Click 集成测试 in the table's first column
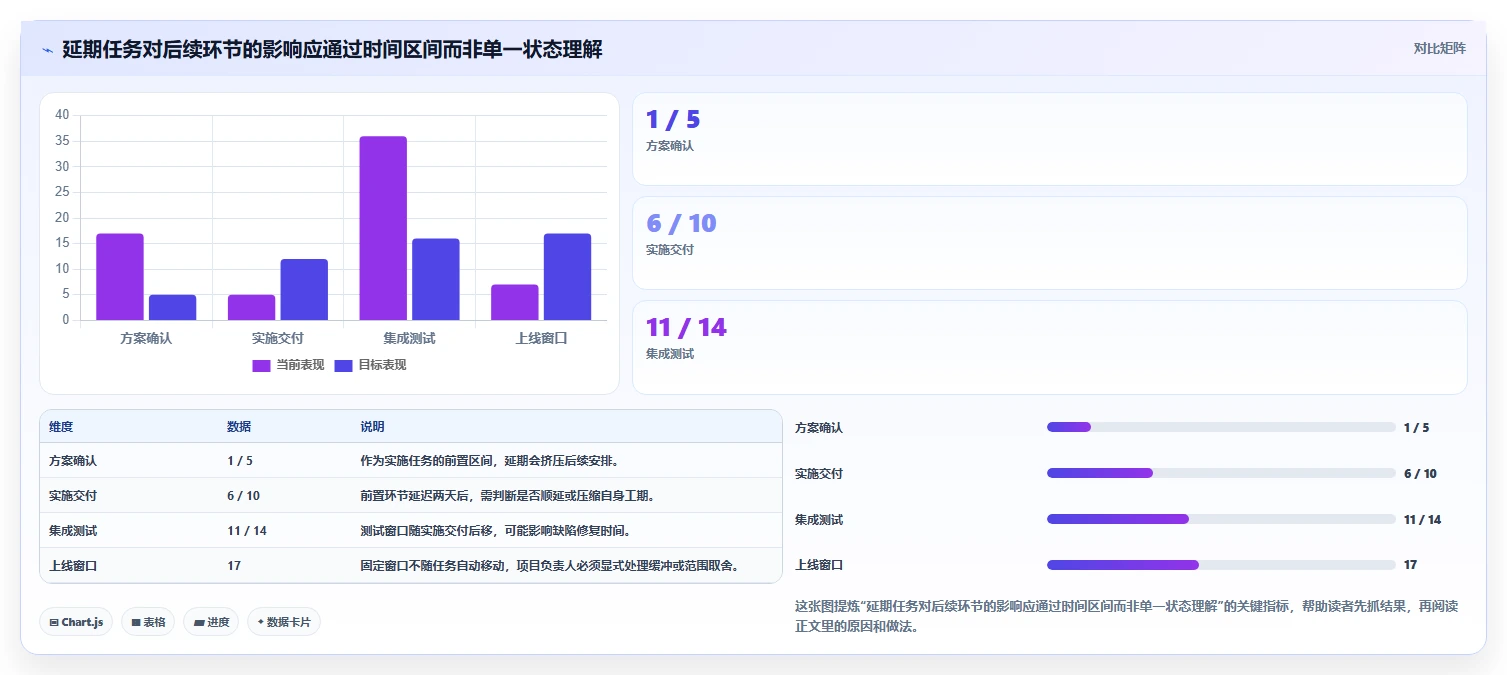The width and height of the screenshot is (1507, 675). [73, 531]
